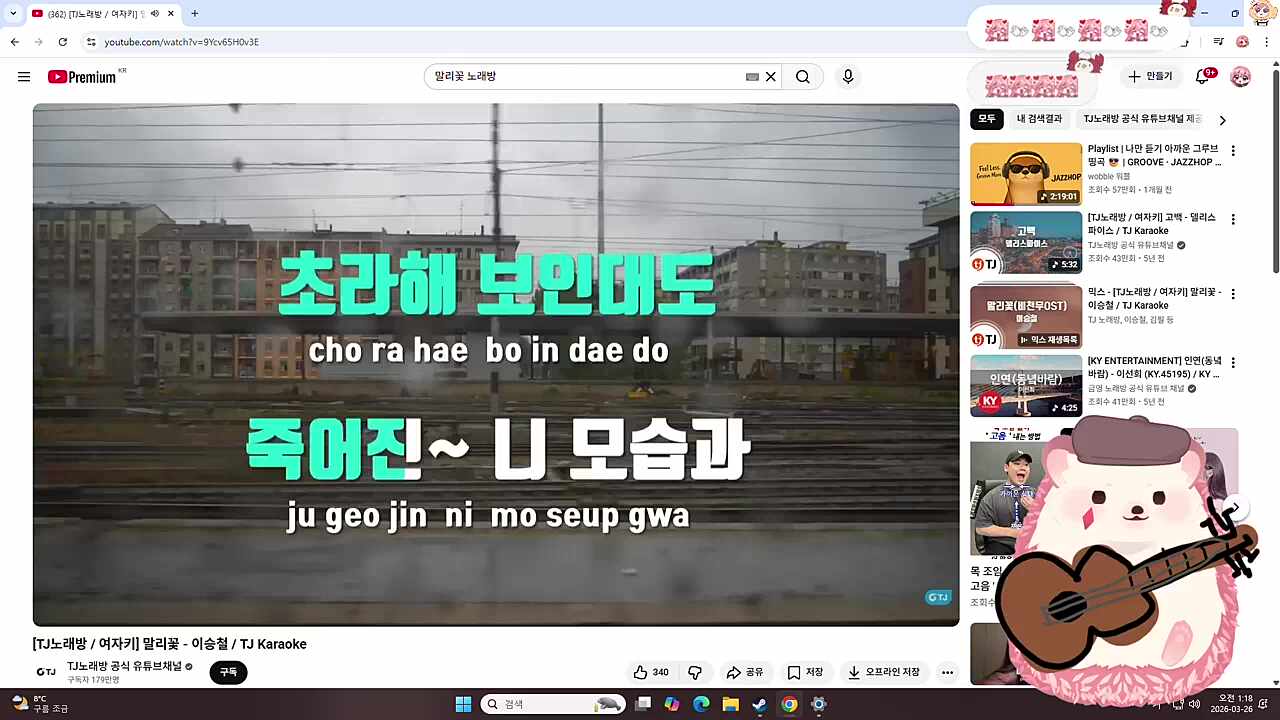Go to YouTube Premium home logo
Viewport: 1280px width, 720px height.
[82, 77]
